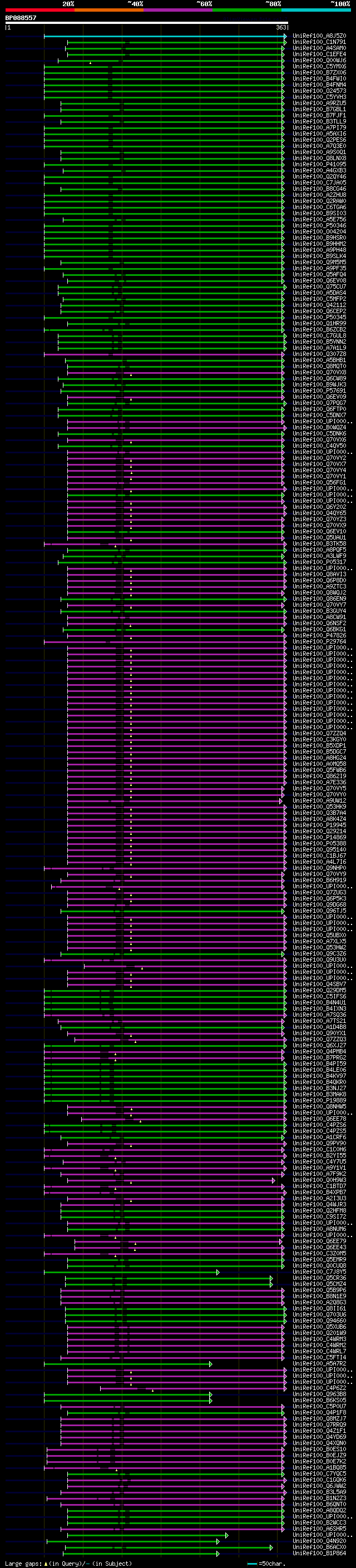
Task: Open hit UniRef100_A2ZHU8
Action: point(319,195)
